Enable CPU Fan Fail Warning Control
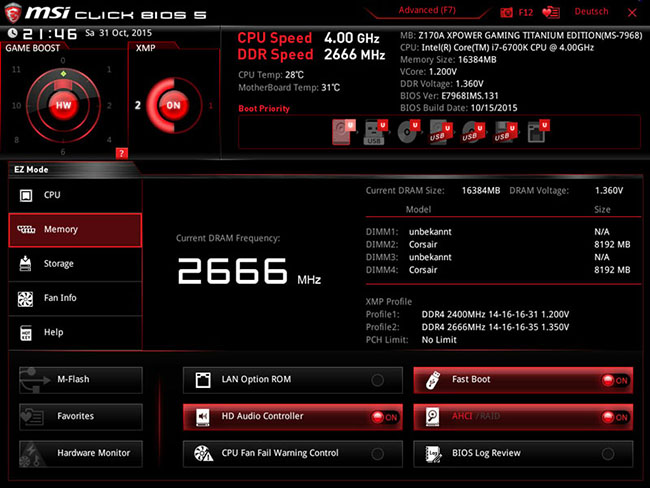 pos(377,454)
